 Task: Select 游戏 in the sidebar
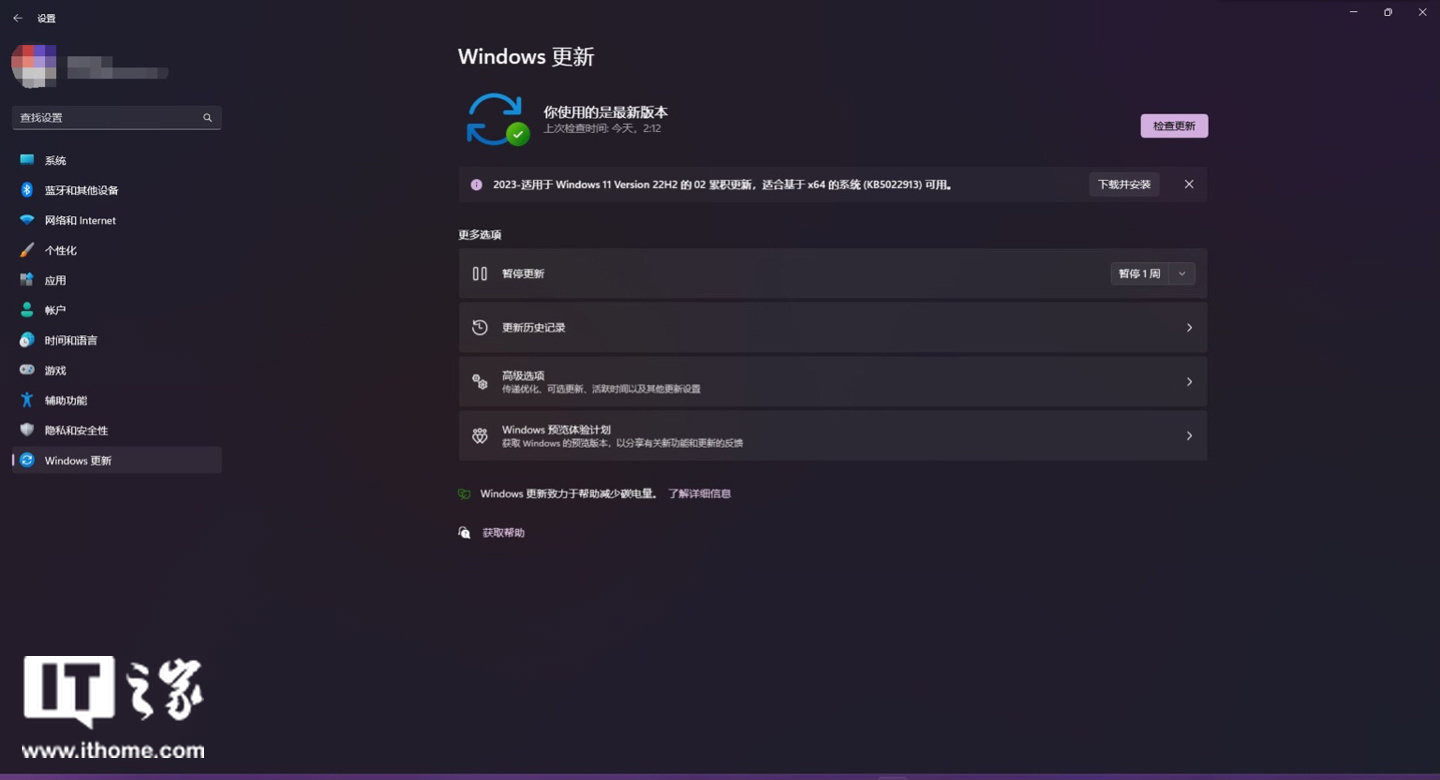117,370
